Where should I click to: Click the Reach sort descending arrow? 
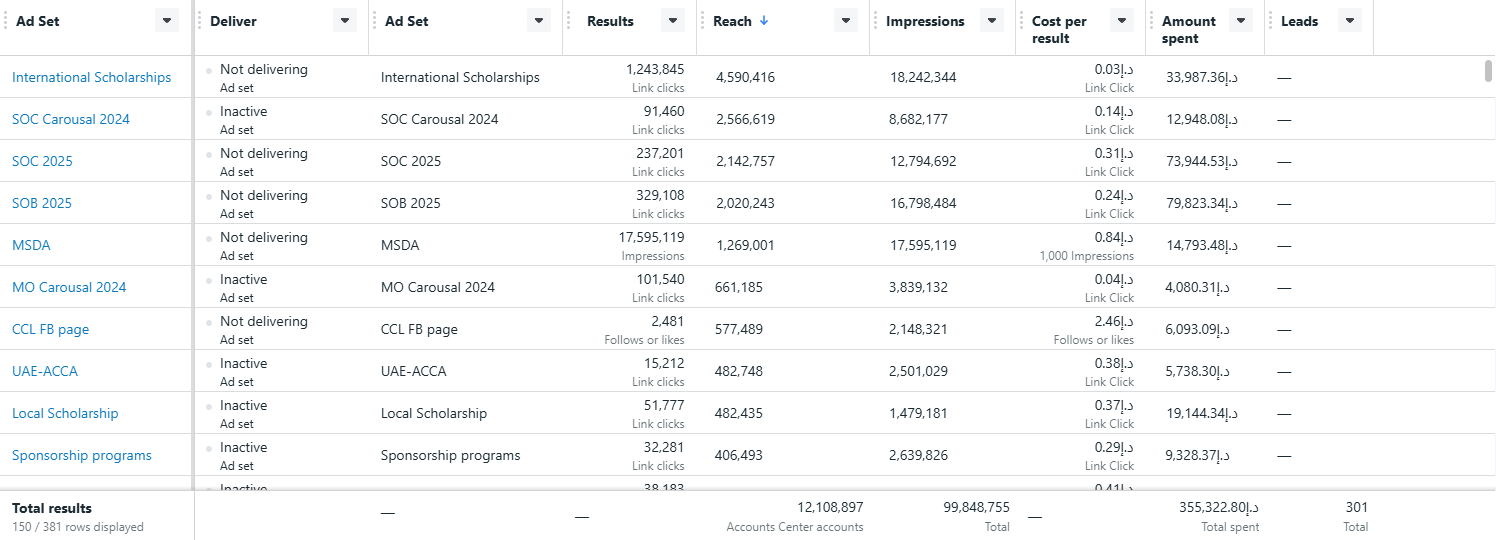tap(764, 21)
